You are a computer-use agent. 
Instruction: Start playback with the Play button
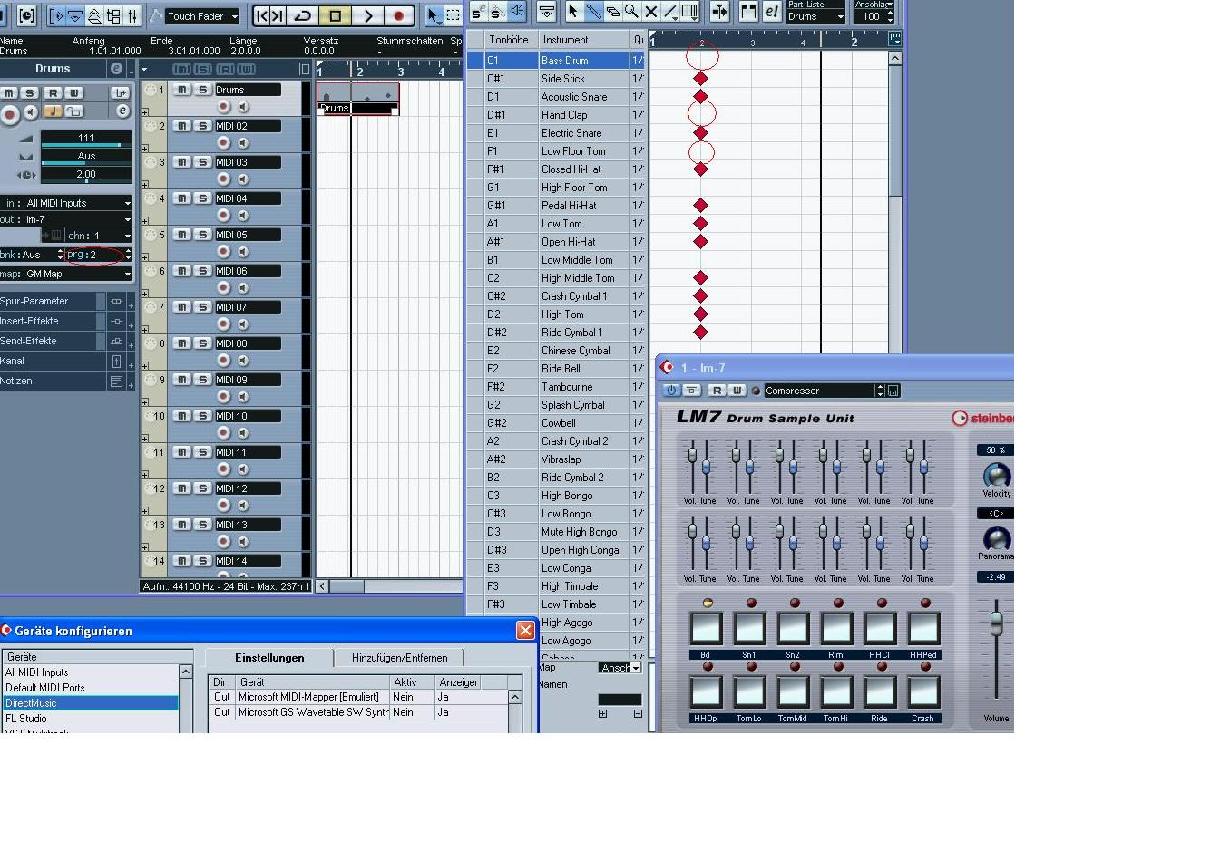368,15
